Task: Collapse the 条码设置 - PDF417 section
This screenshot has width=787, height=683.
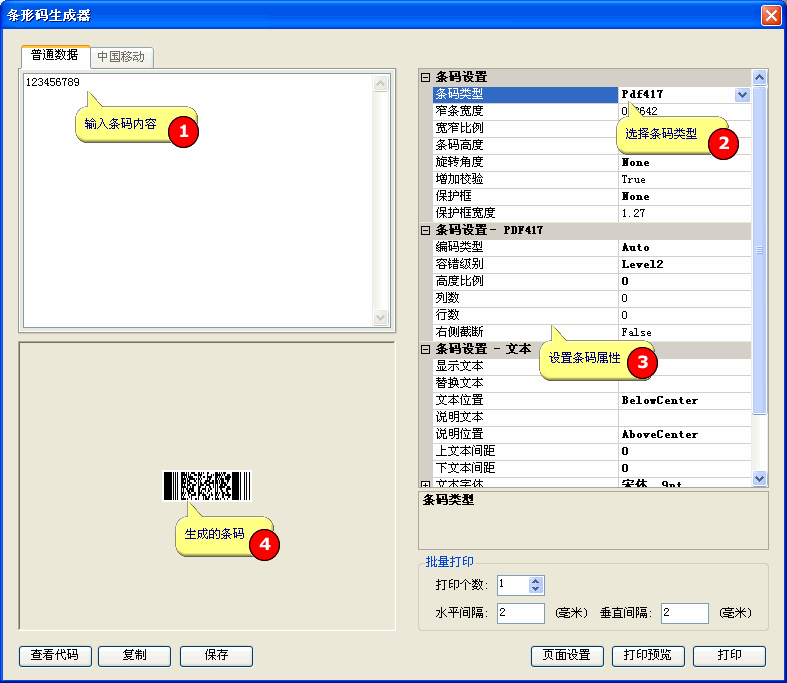Action: [425, 230]
